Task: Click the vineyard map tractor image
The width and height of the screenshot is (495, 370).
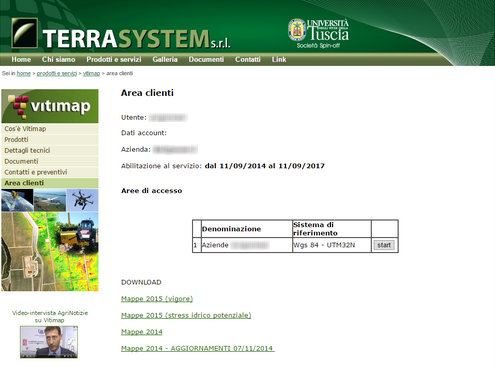Action: coord(50,252)
